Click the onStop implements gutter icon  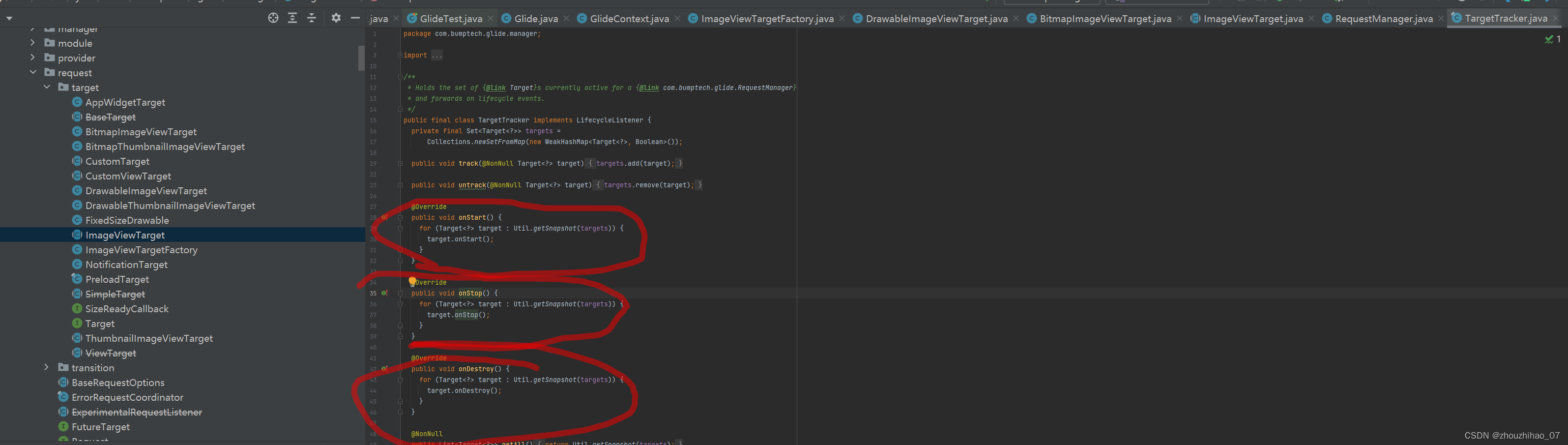coord(385,293)
